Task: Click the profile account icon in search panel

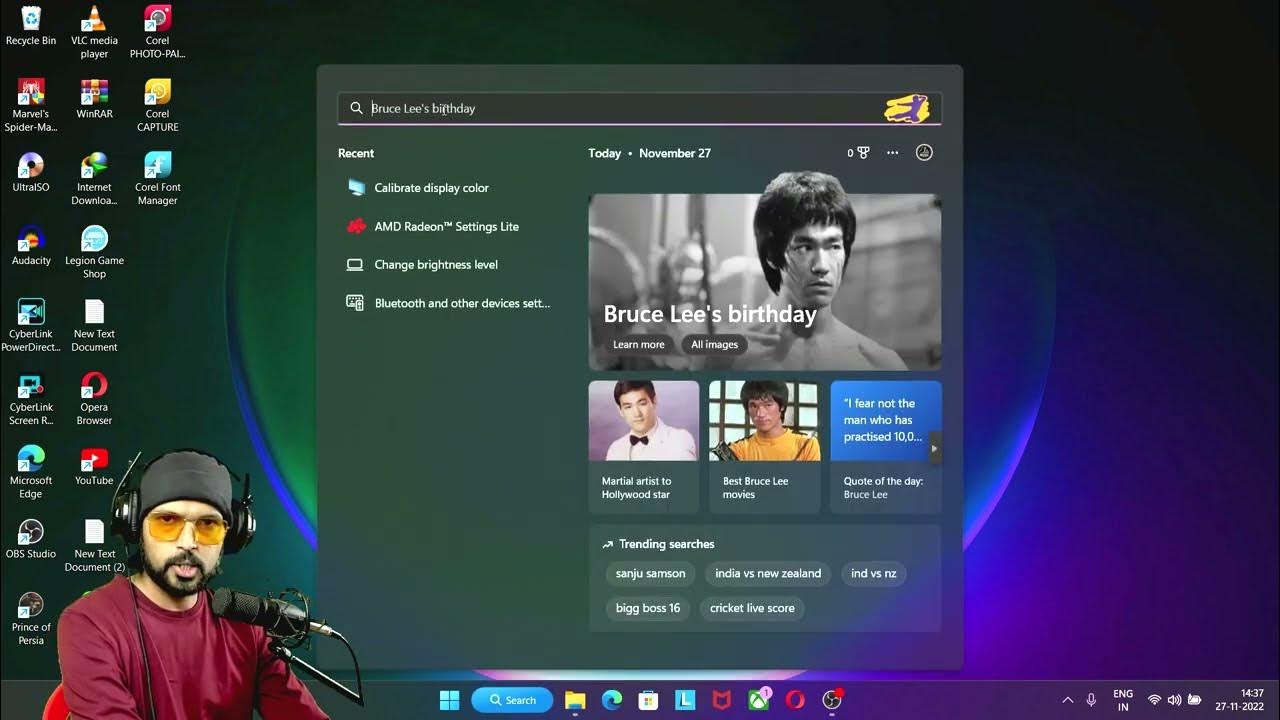Action: tap(924, 153)
